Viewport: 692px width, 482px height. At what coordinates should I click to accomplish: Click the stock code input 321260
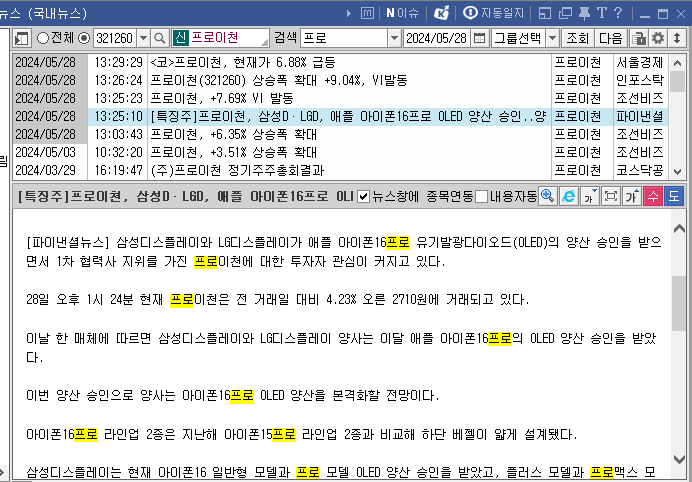[x=115, y=38]
